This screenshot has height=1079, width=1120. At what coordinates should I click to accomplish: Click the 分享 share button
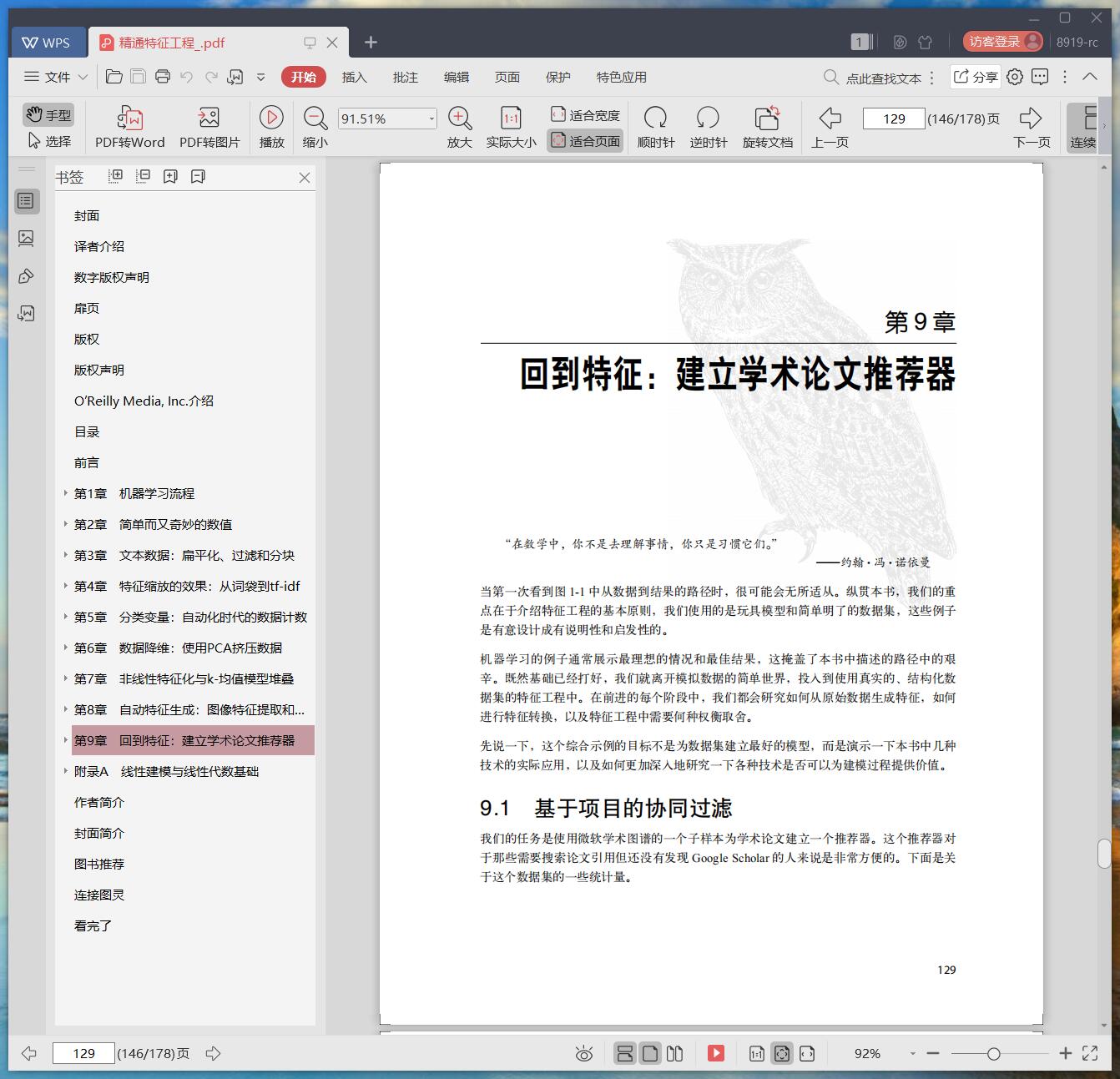(x=976, y=77)
